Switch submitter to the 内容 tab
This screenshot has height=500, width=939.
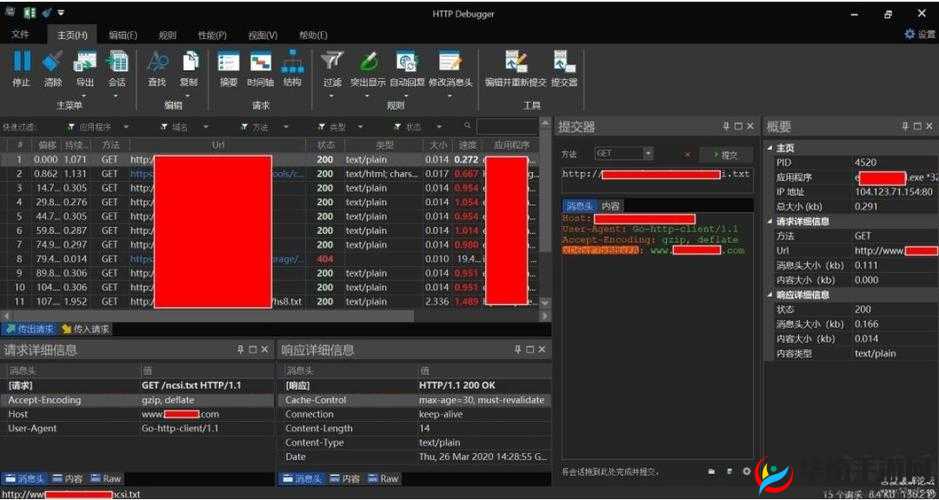[611, 206]
